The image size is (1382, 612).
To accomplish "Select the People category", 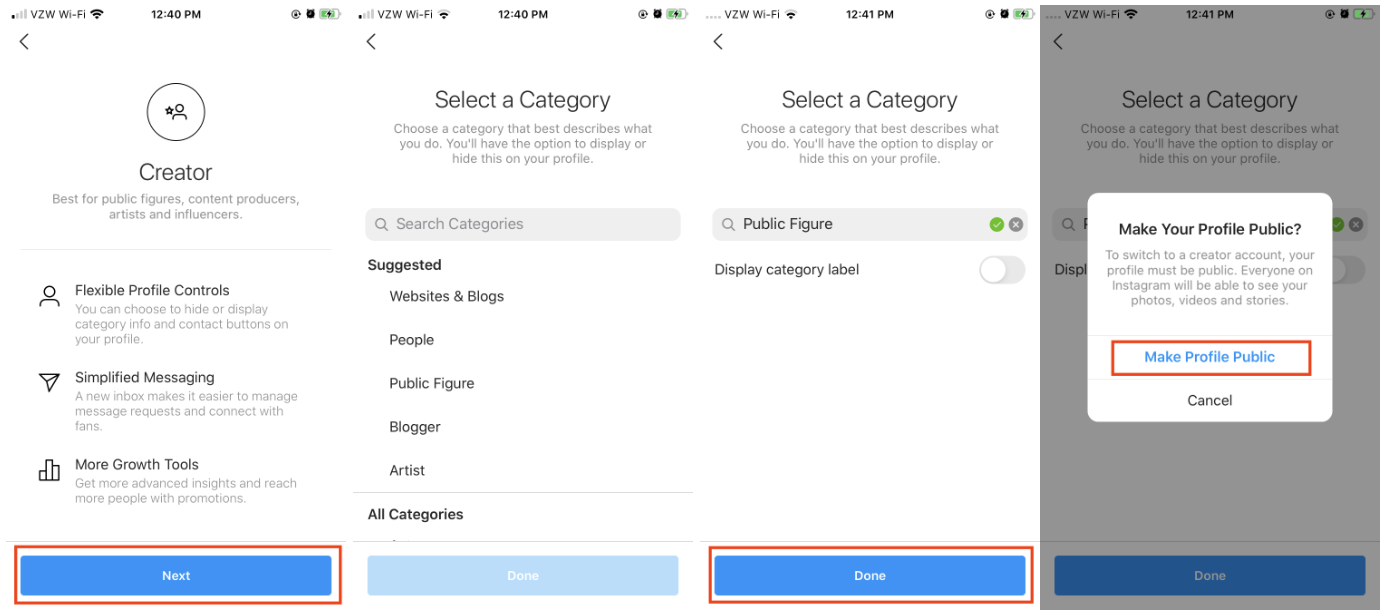I will click(x=412, y=340).
